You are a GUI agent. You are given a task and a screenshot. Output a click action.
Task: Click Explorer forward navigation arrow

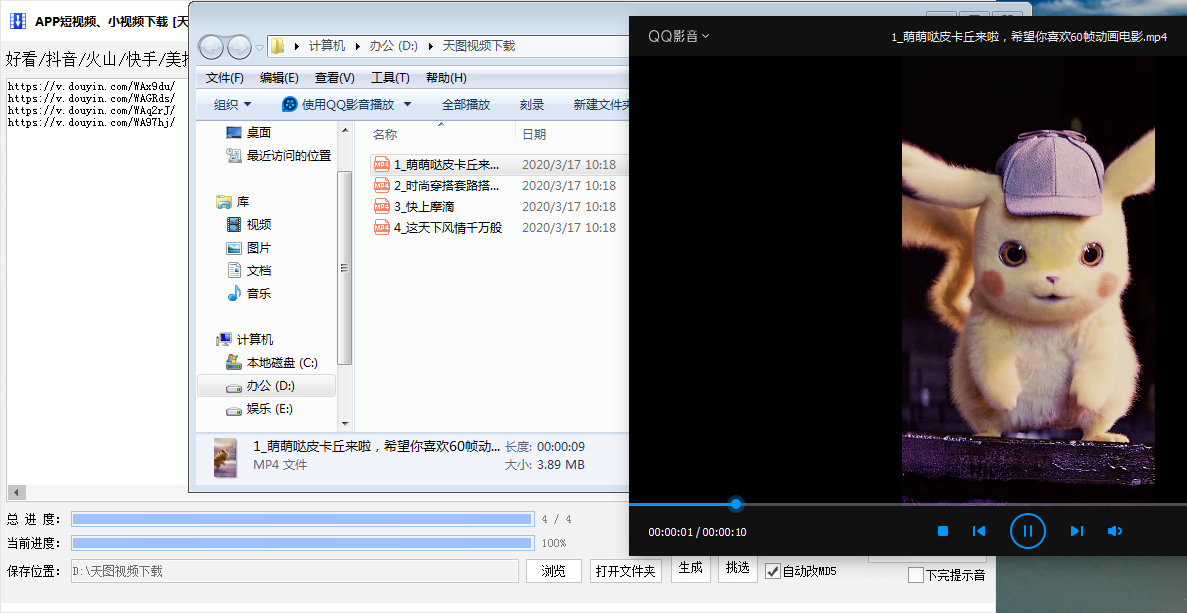[239, 47]
